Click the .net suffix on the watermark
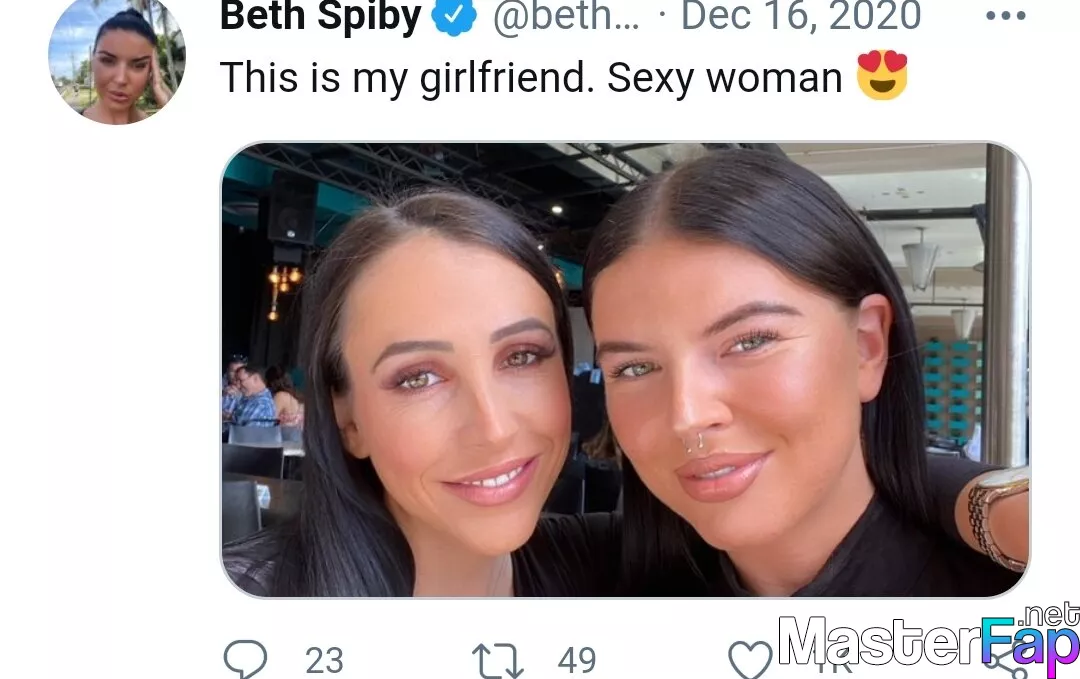The width and height of the screenshot is (1080, 679). point(1049,614)
